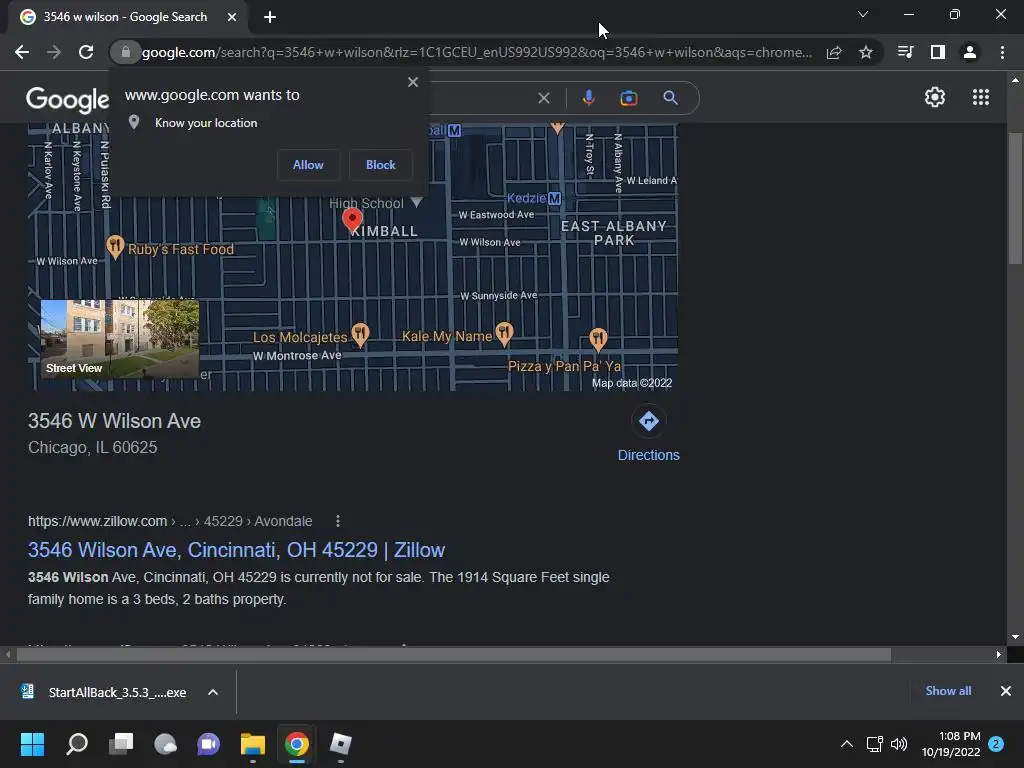Bookmark this tab with the star icon
The width and height of the screenshot is (1024, 768).
coord(866,52)
